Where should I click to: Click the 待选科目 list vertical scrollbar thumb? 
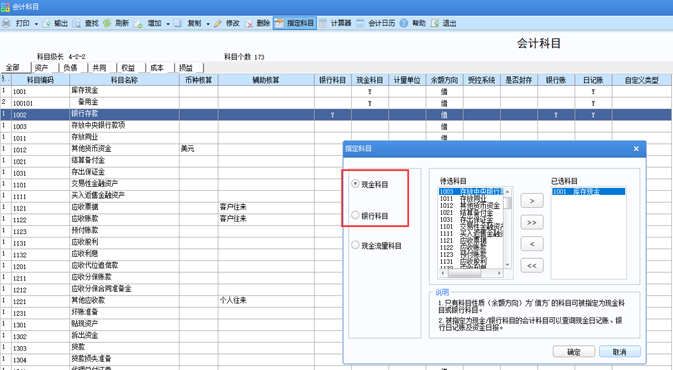(x=507, y=202)
